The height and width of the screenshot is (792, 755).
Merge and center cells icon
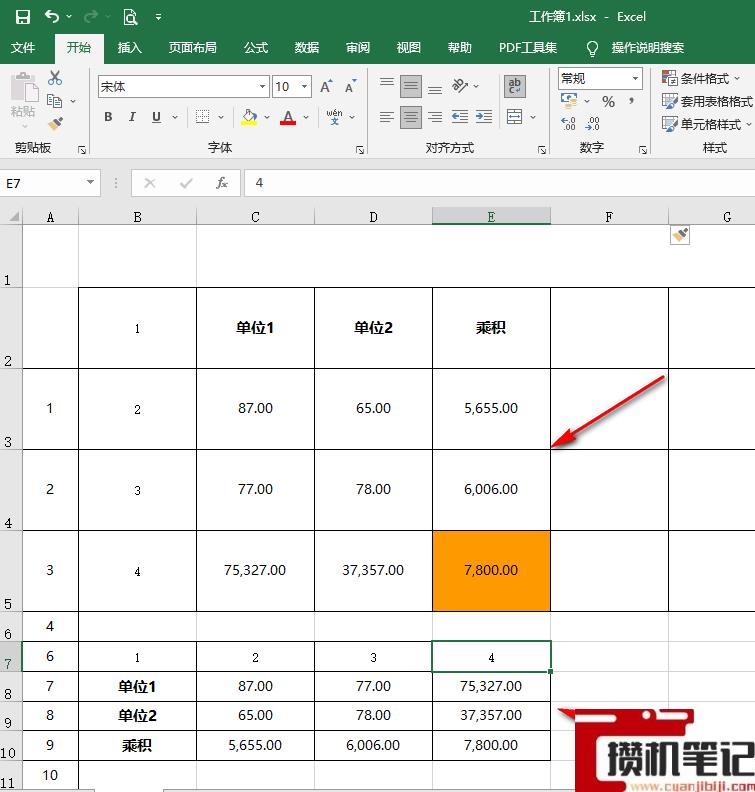click(x=515, y=117)
